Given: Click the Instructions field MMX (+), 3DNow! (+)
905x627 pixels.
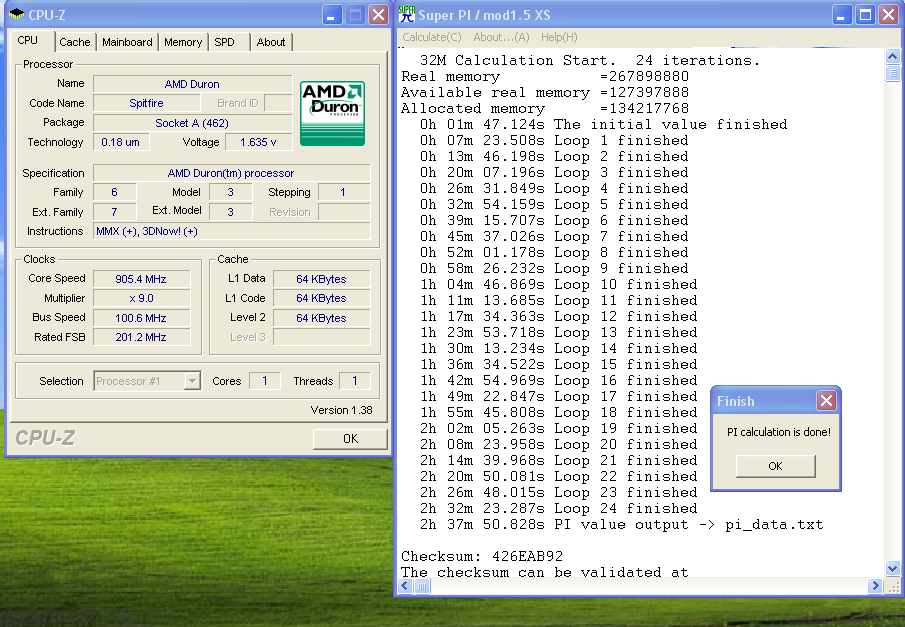Looking at the screenshot, I should 231,231.
